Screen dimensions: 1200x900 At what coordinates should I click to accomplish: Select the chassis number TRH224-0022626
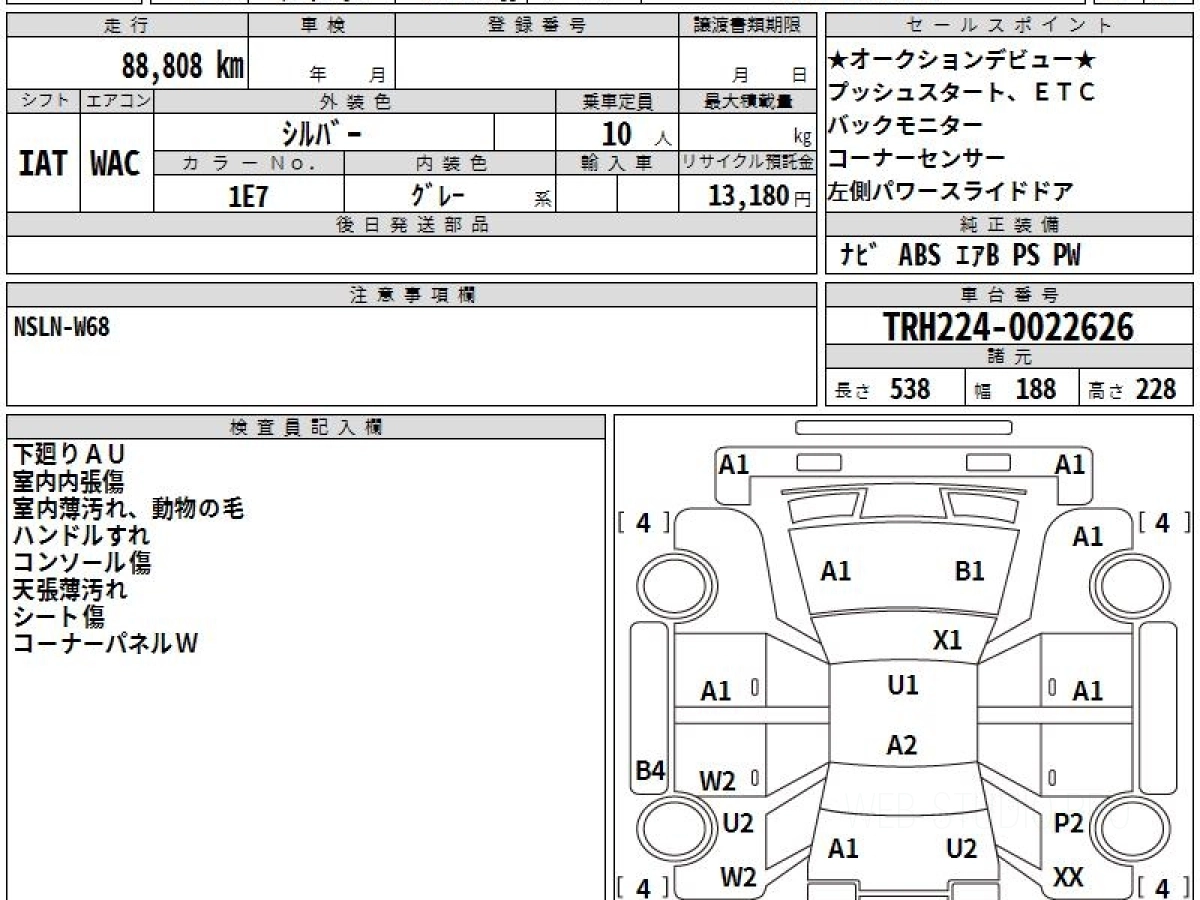(x=1009, y=327)
